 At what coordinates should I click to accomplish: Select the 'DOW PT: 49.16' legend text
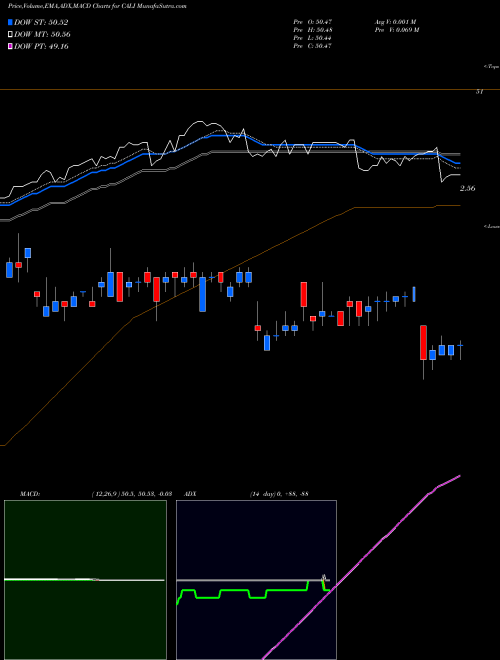(41, 46)
